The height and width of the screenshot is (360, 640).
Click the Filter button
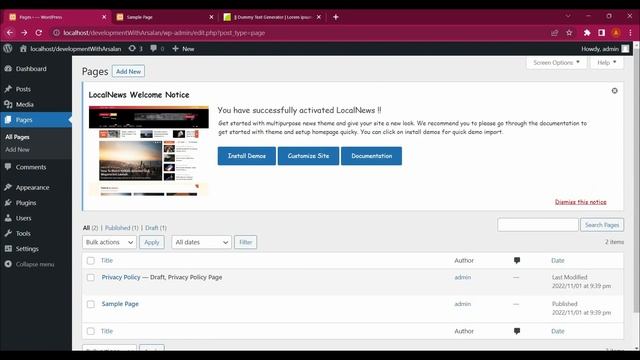coord(245,242)
